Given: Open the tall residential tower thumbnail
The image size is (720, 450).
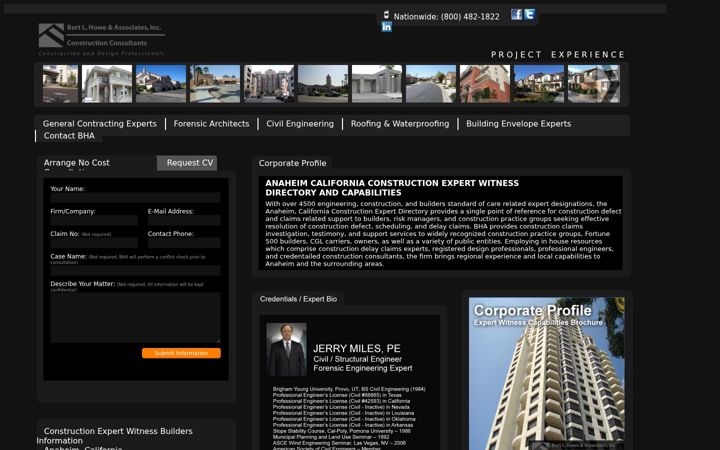Looking at the screenshot, I should click(269, 84).
